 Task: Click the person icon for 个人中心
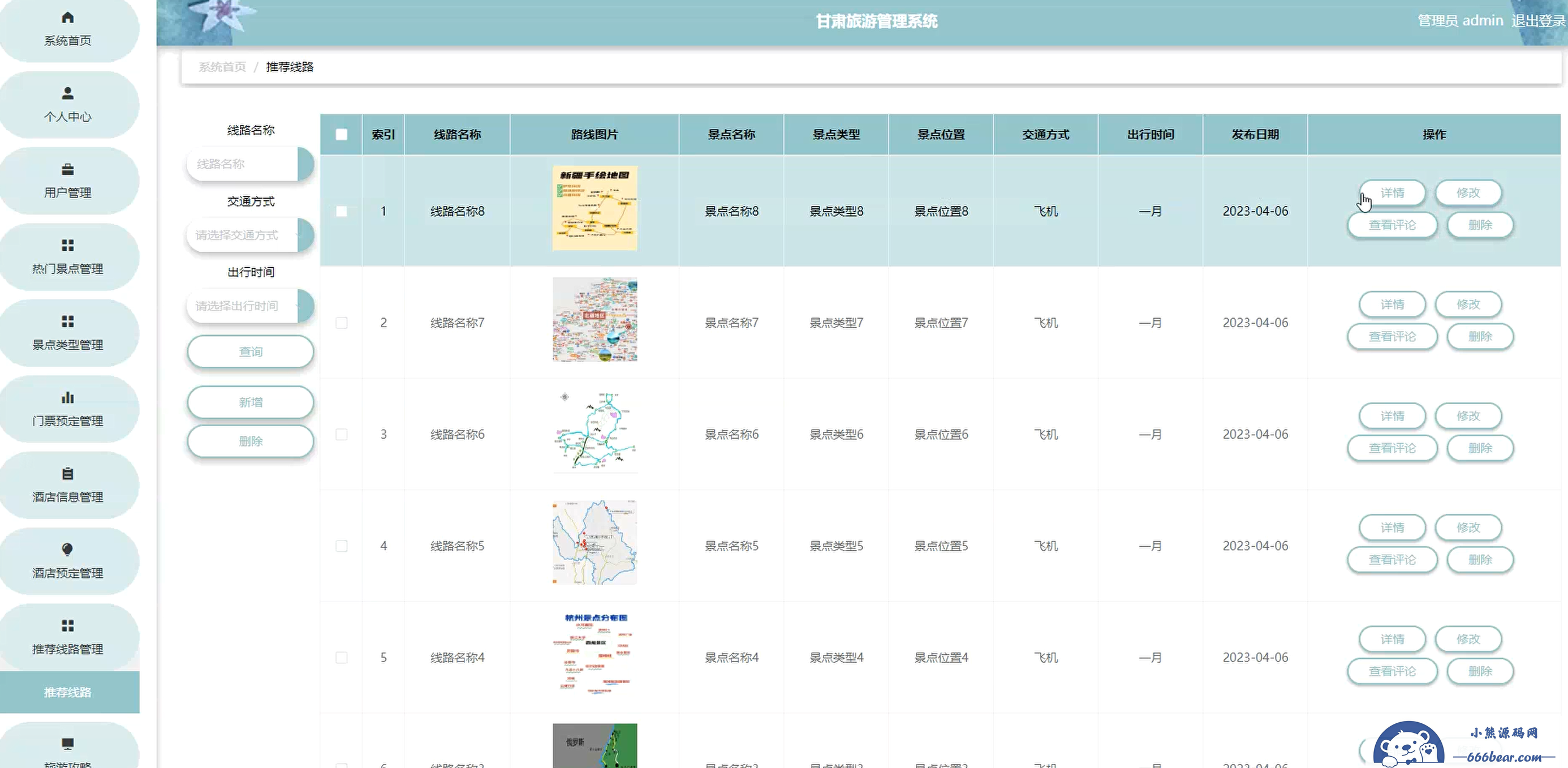(67, 93)
